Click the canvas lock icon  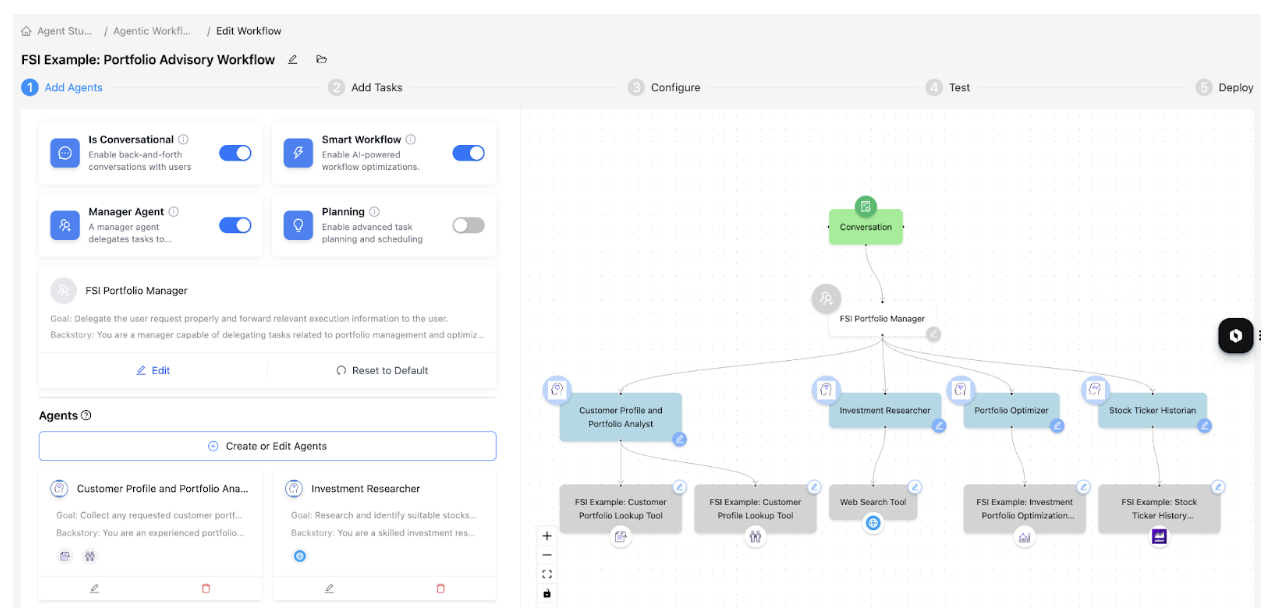point(547,593)
